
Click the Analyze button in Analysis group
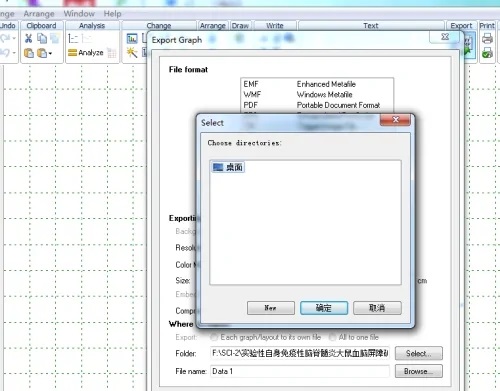(86, 53)
